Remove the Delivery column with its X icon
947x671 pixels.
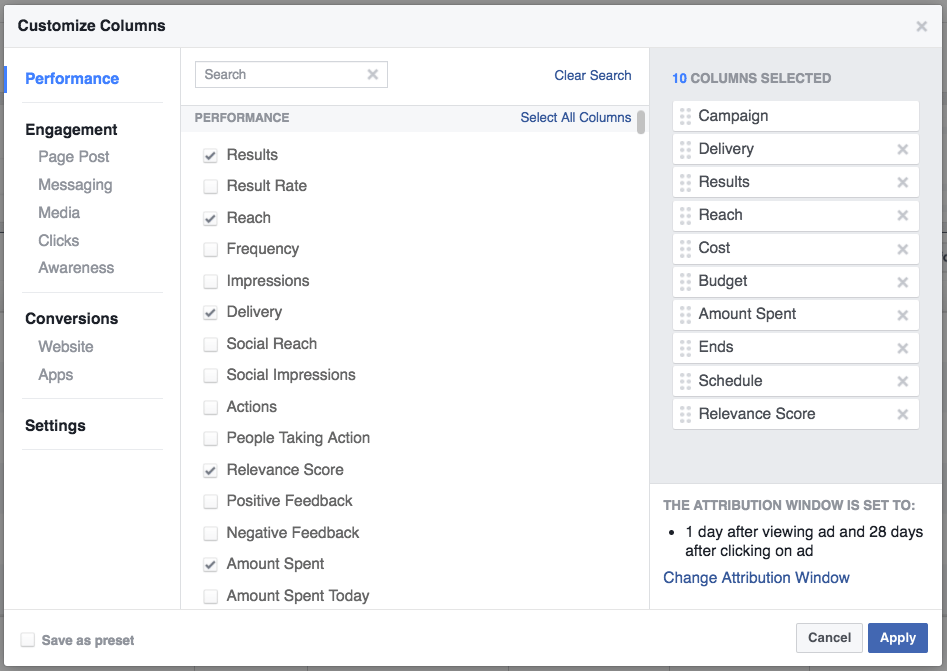(x=902, y=149)
